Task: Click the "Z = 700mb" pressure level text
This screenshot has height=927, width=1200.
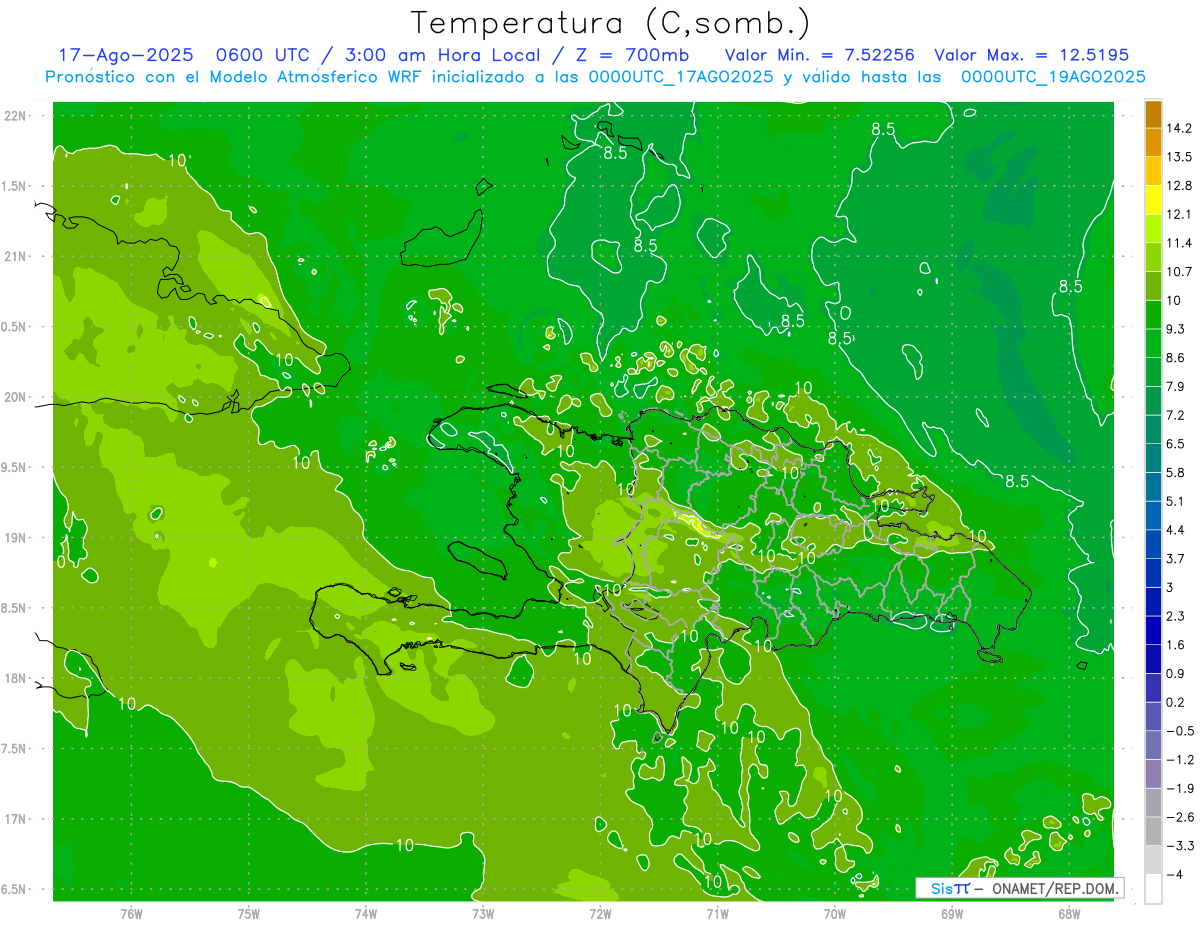Action: (632, 56)
